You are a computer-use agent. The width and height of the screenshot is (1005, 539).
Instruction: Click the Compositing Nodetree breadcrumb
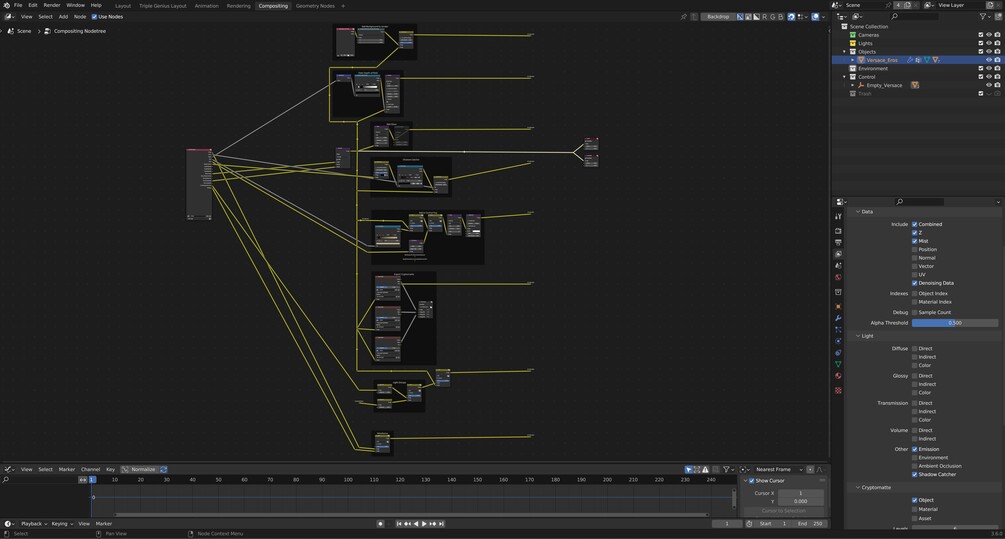(x=79, y=31)
